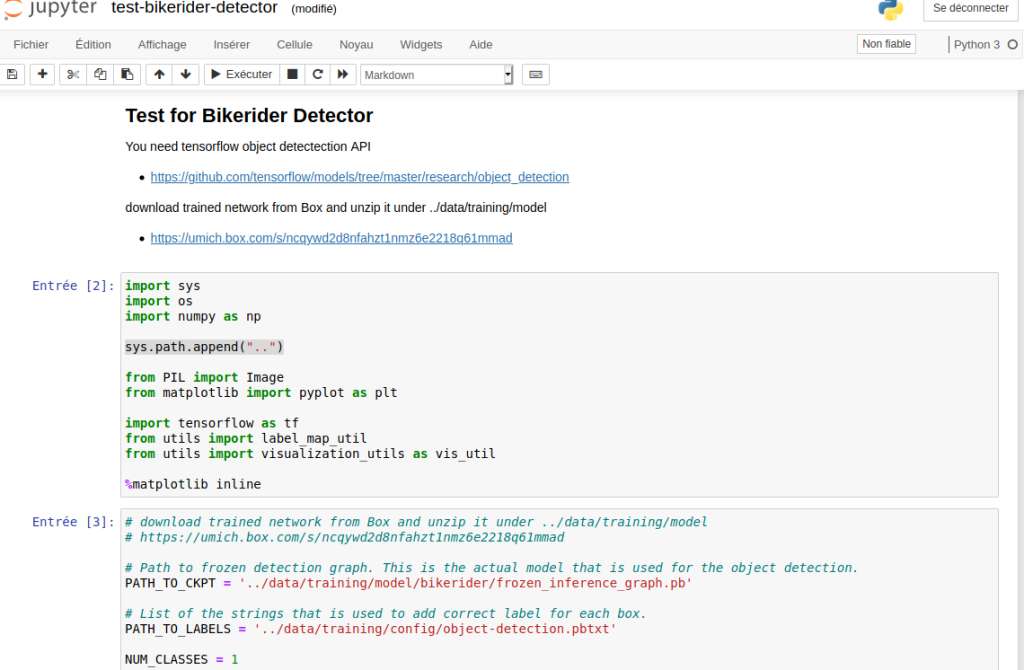
Task: Copy selected cells icon
Action: point(100,75)
